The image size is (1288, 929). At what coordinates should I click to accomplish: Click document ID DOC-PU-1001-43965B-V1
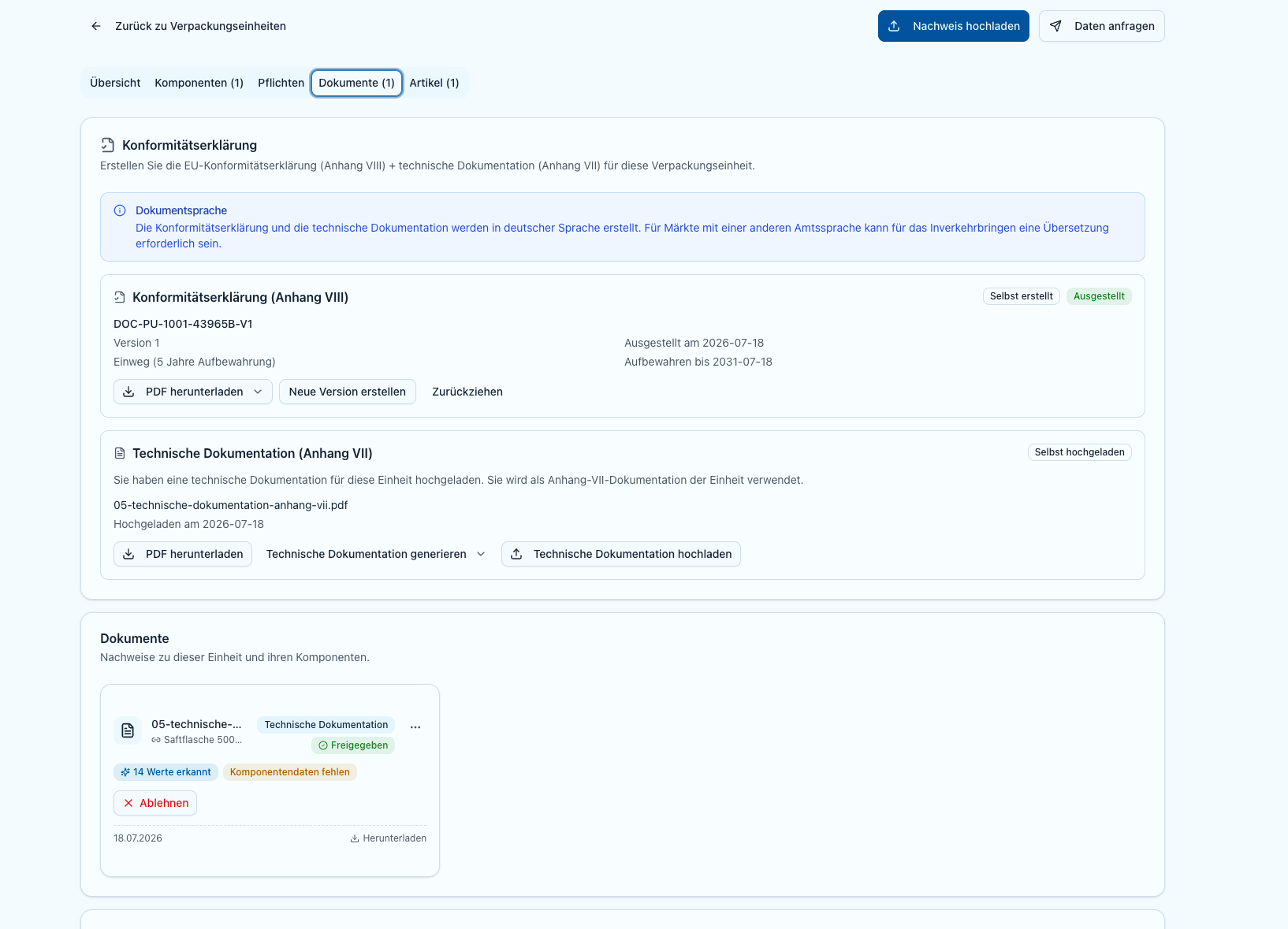(183, 324)
